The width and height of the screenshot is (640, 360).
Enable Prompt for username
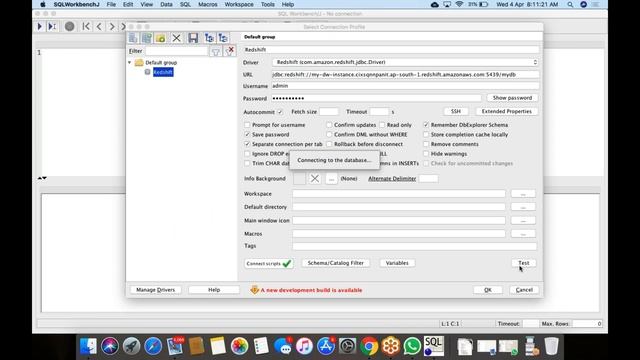pyautogui.click(x=247, y=125)
